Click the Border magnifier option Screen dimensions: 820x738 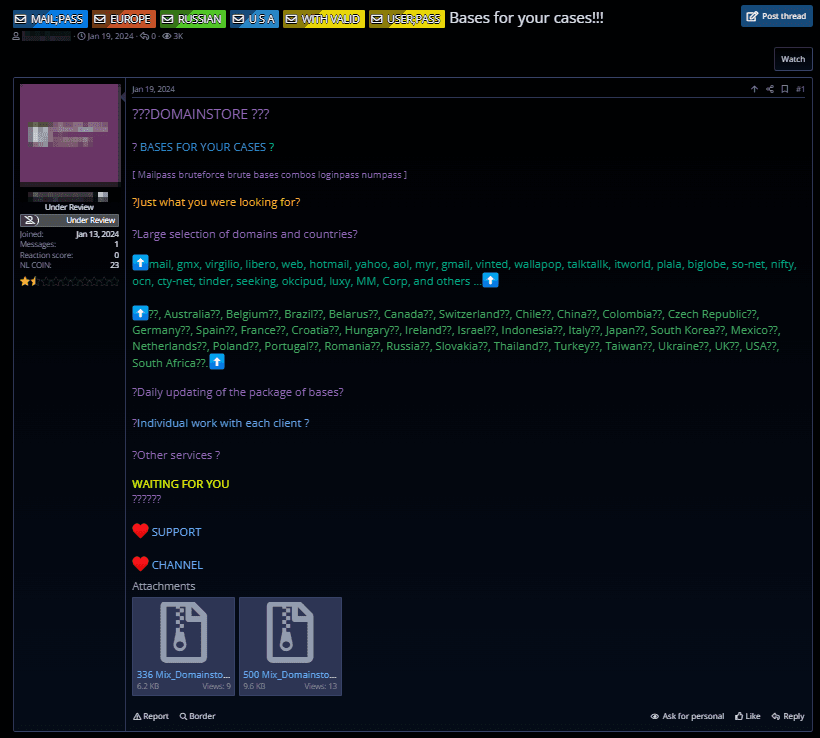tap(197, 716)
